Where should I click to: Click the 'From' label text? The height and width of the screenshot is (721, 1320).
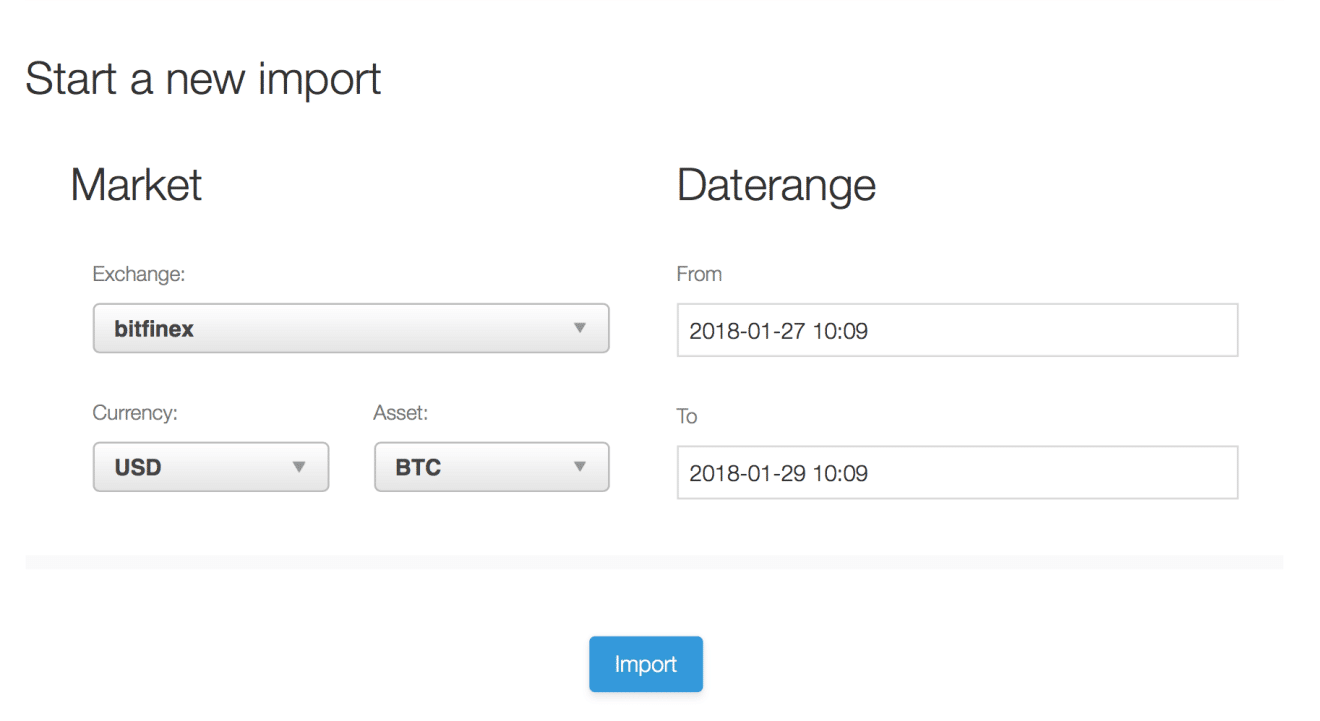click(x=699, y=273)
